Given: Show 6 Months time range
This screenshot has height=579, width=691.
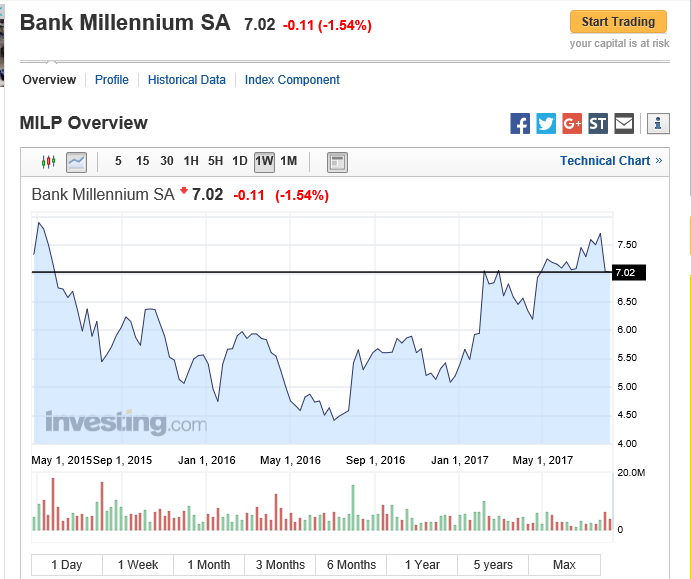Looking at the screenshot, I should pos(351,564).
